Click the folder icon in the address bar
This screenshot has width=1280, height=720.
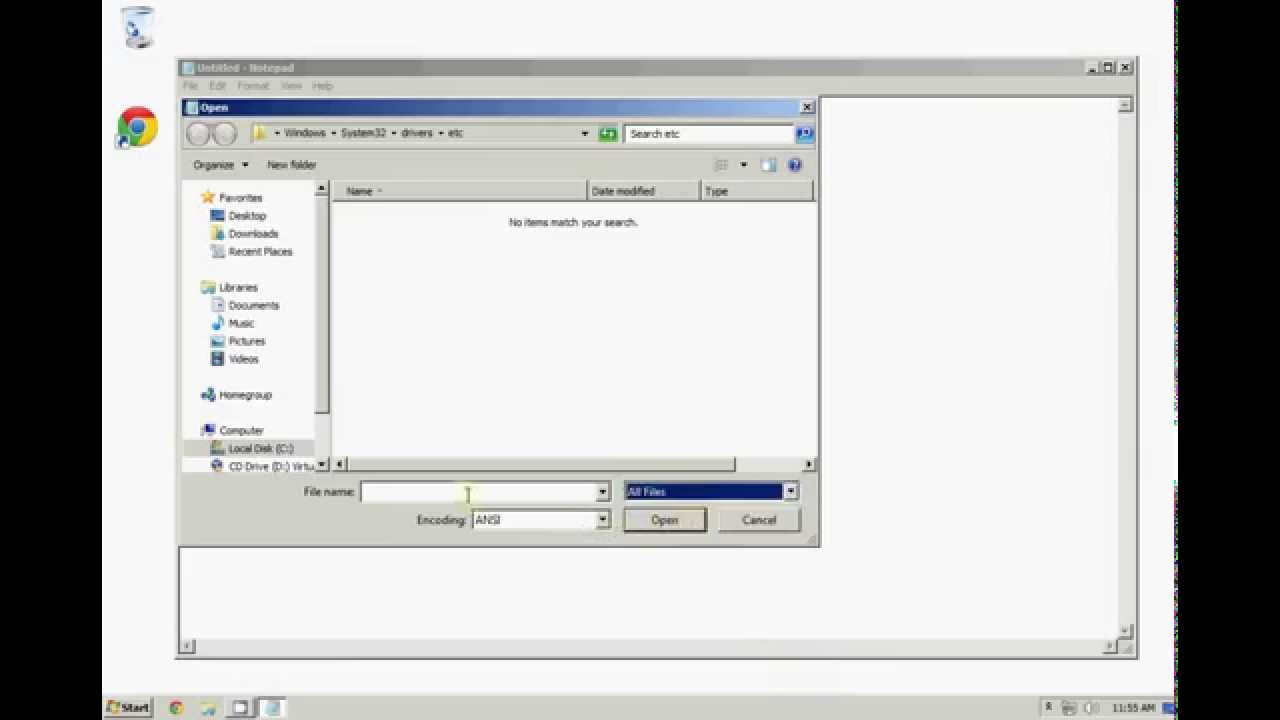(260, 133)
